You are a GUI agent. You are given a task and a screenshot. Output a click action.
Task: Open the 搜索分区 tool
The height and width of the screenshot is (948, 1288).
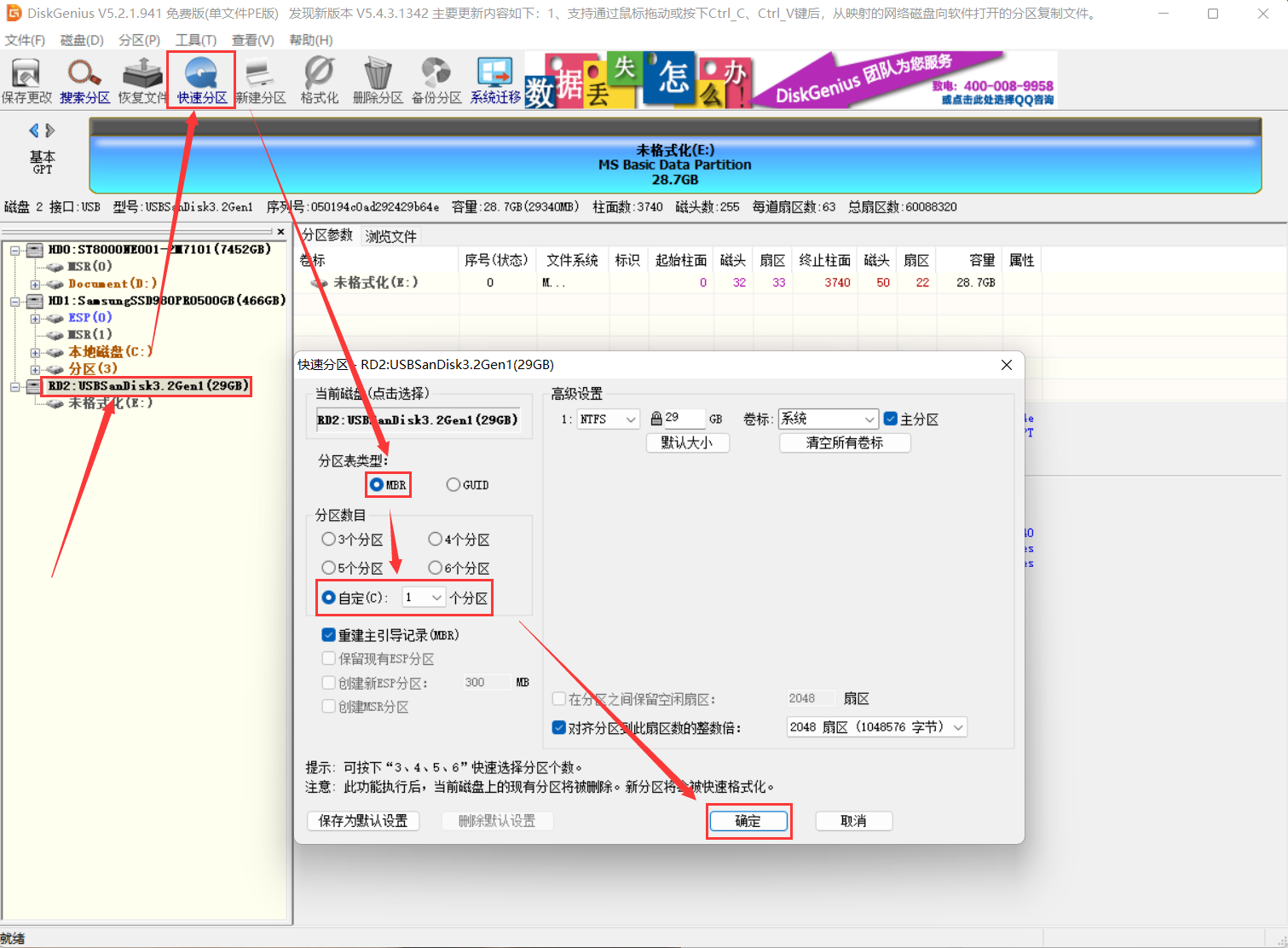click(x=83, y=77)
